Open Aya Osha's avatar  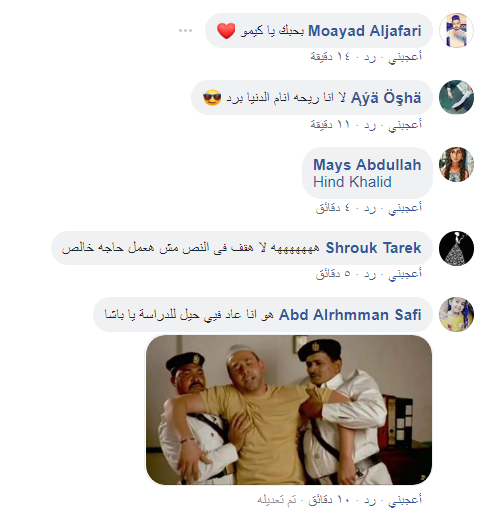(456, 97)
